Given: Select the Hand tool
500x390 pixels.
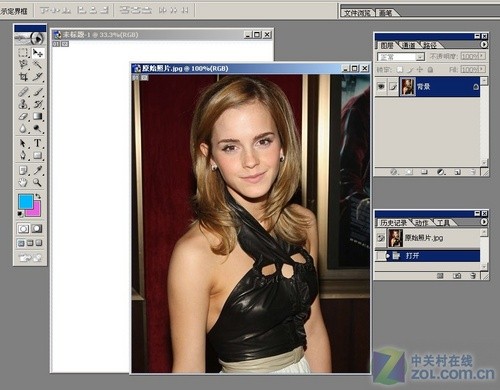Looking at the screenshot, I should tap(23, 182).
